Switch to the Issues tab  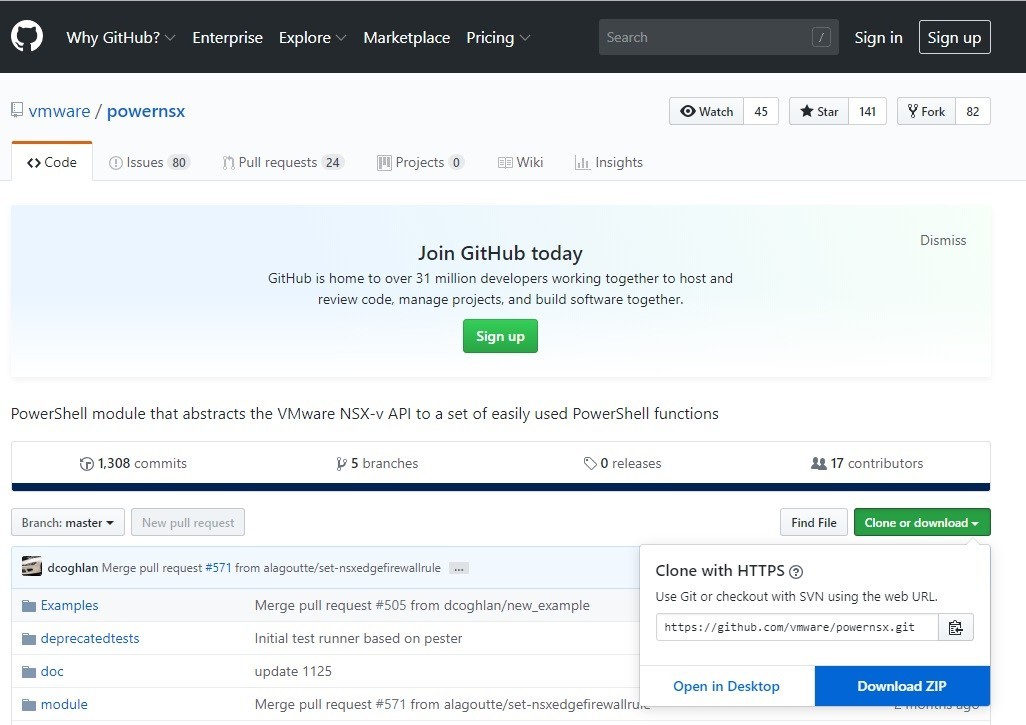pos(149,162)
